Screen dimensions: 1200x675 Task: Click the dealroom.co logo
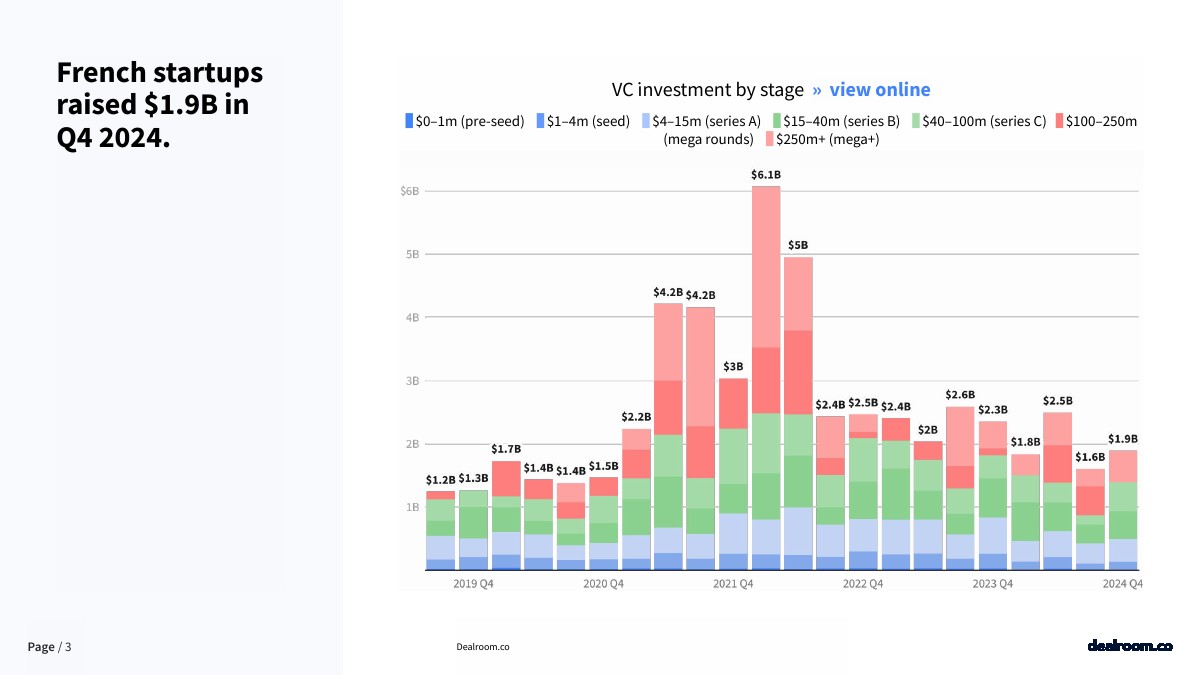pyautogui.click(x=1129, y=646)
